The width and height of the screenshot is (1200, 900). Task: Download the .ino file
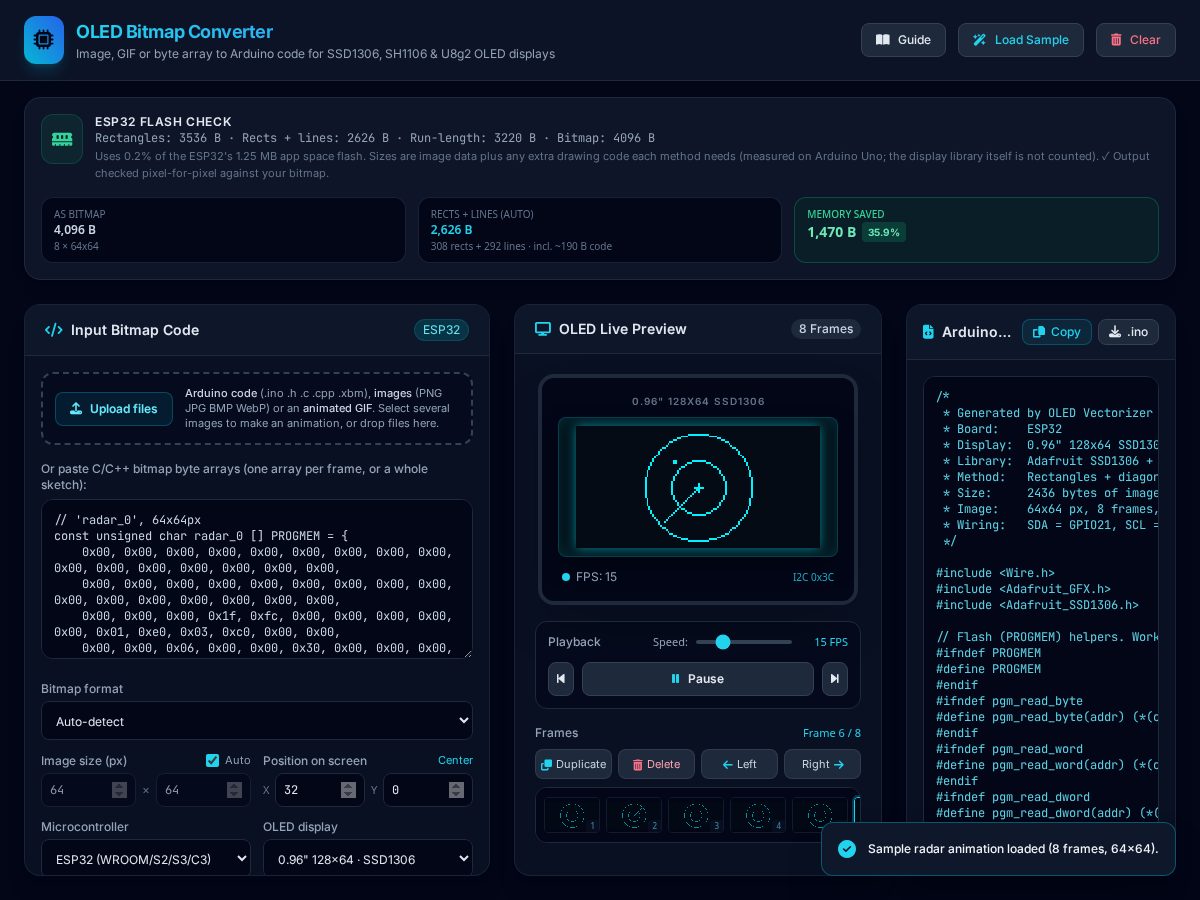(x=1128, y=332)
